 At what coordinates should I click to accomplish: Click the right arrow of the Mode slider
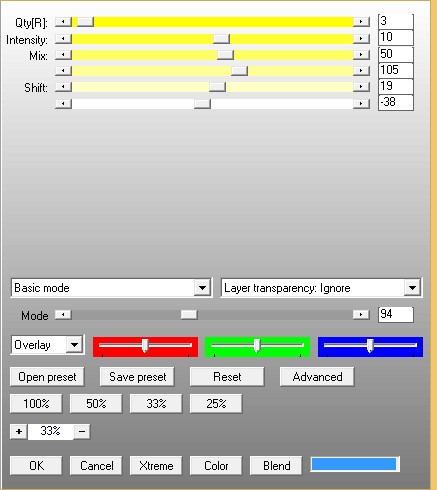point(361,314)
